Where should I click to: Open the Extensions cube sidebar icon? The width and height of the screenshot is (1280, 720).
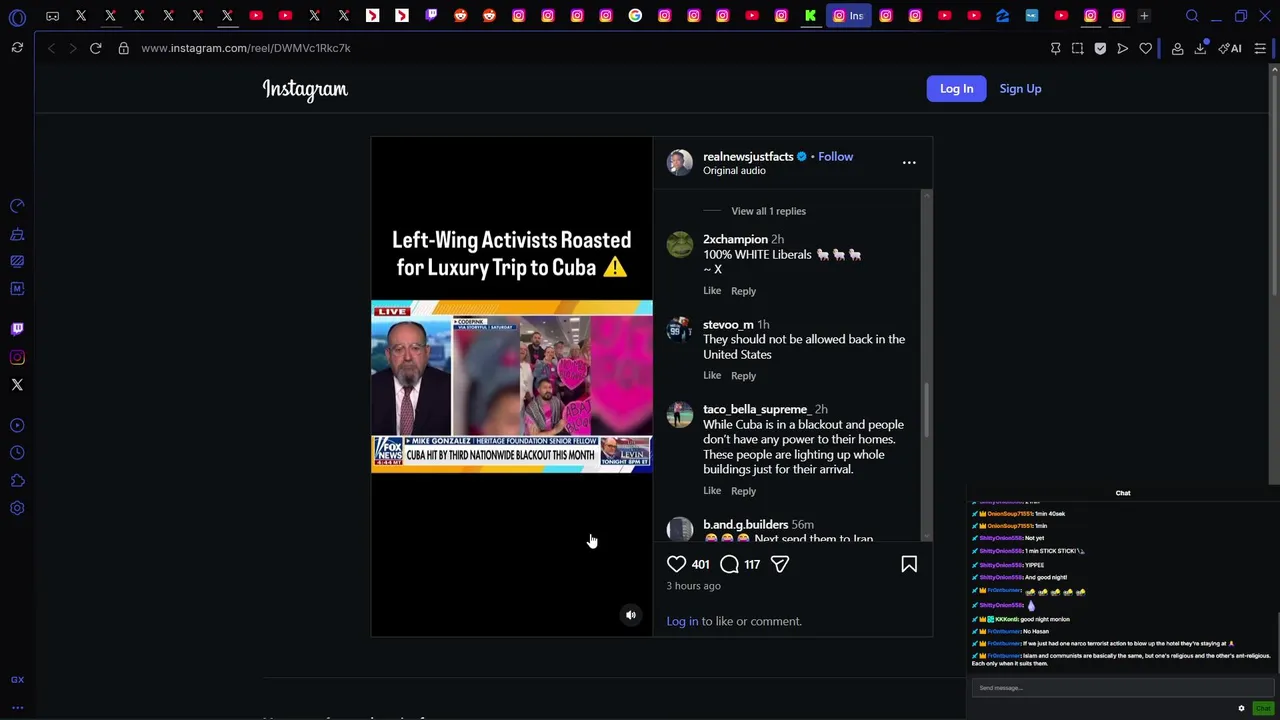(17, 481)
